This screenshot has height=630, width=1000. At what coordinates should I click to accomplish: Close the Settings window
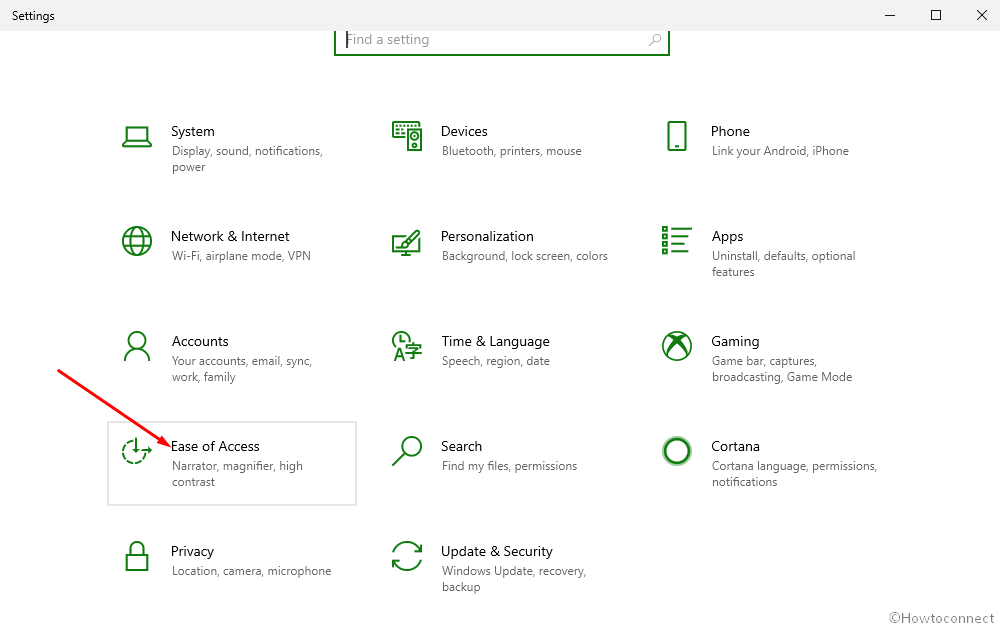pyautogui.click(x=982, y=15)
